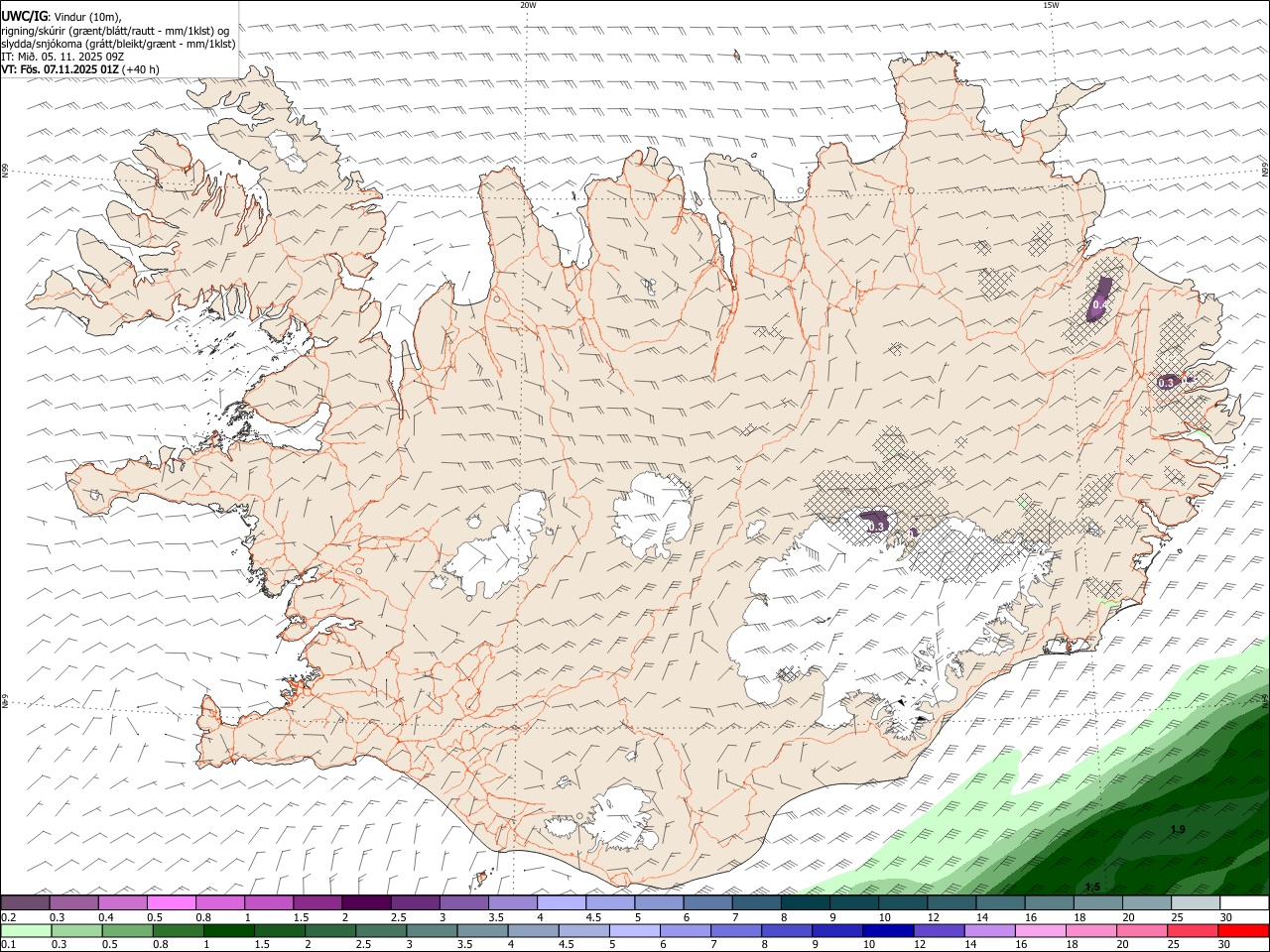Pick the medium green 0.5 swatch in bottom row
1270x952 pixels.
[x=127, y=930]
